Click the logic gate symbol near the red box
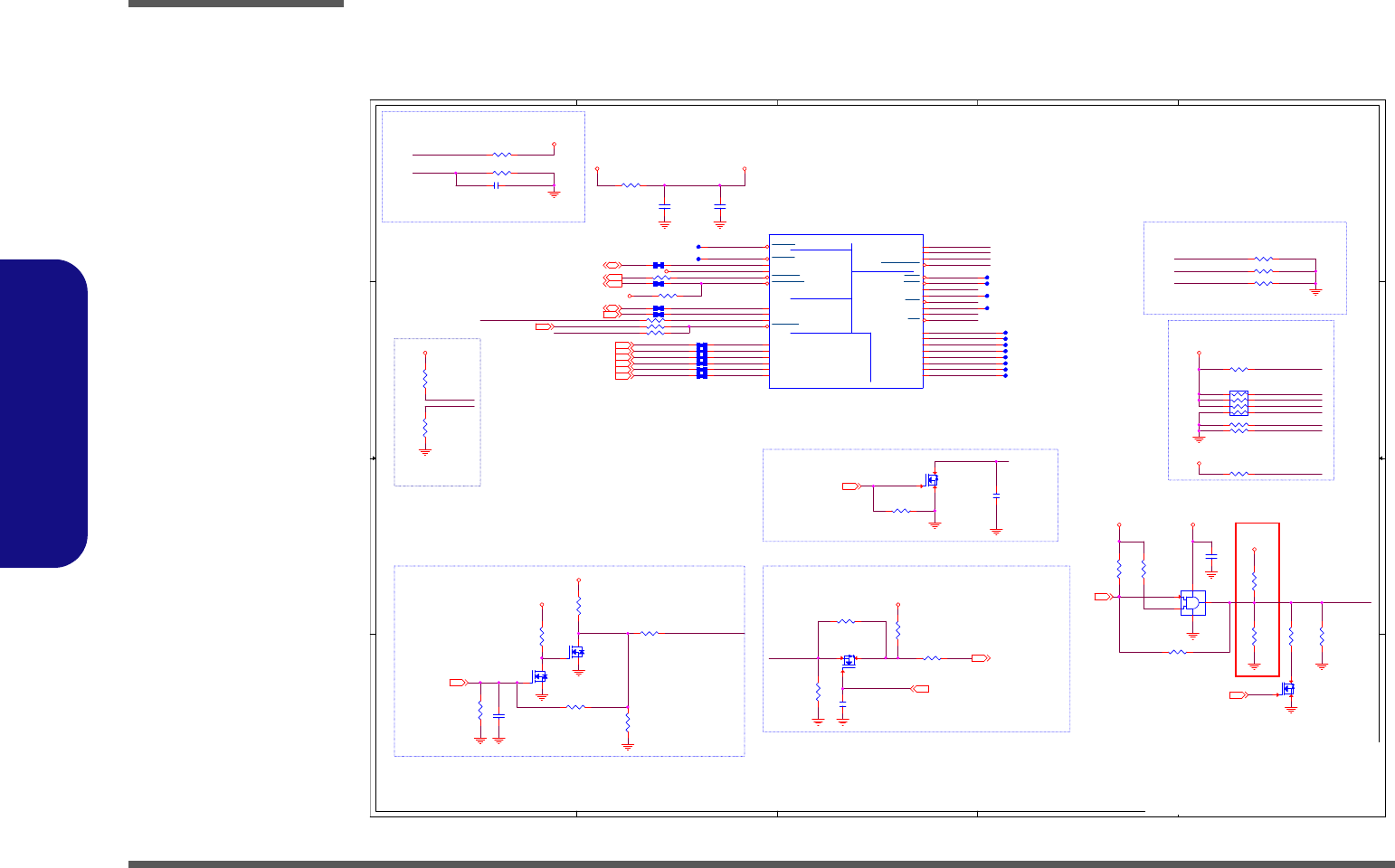The width and height of the screenshot is (1395, 868). 1193,603
